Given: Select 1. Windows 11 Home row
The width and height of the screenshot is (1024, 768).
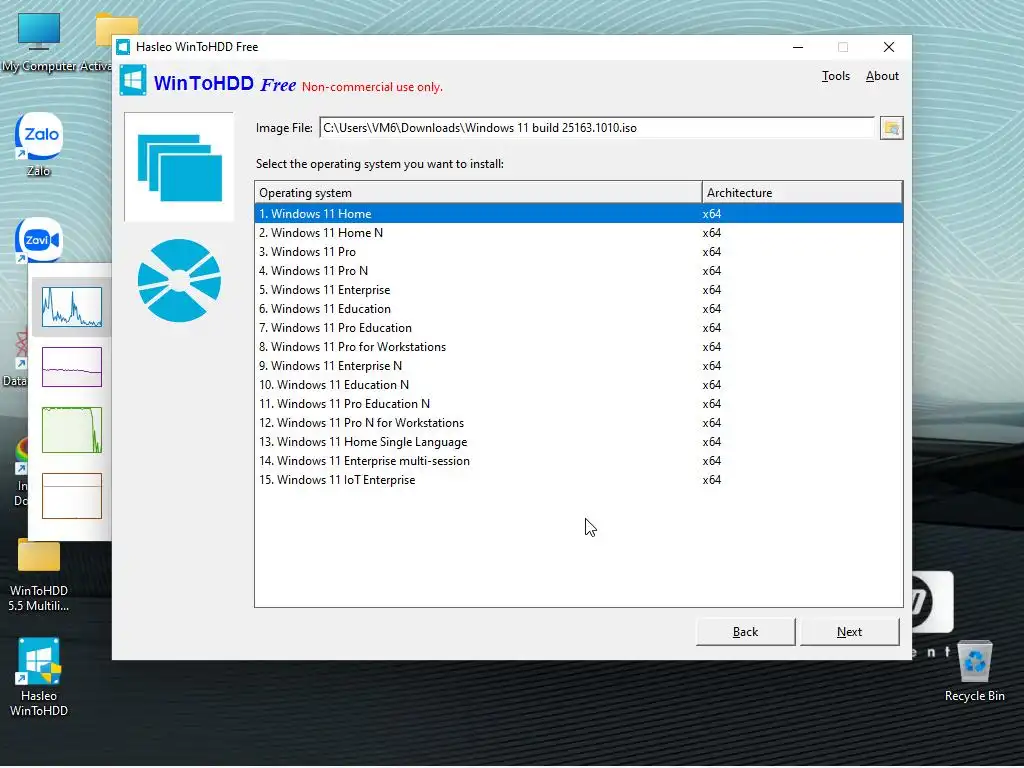Looking at the screenshot, I should pos(579,214).
